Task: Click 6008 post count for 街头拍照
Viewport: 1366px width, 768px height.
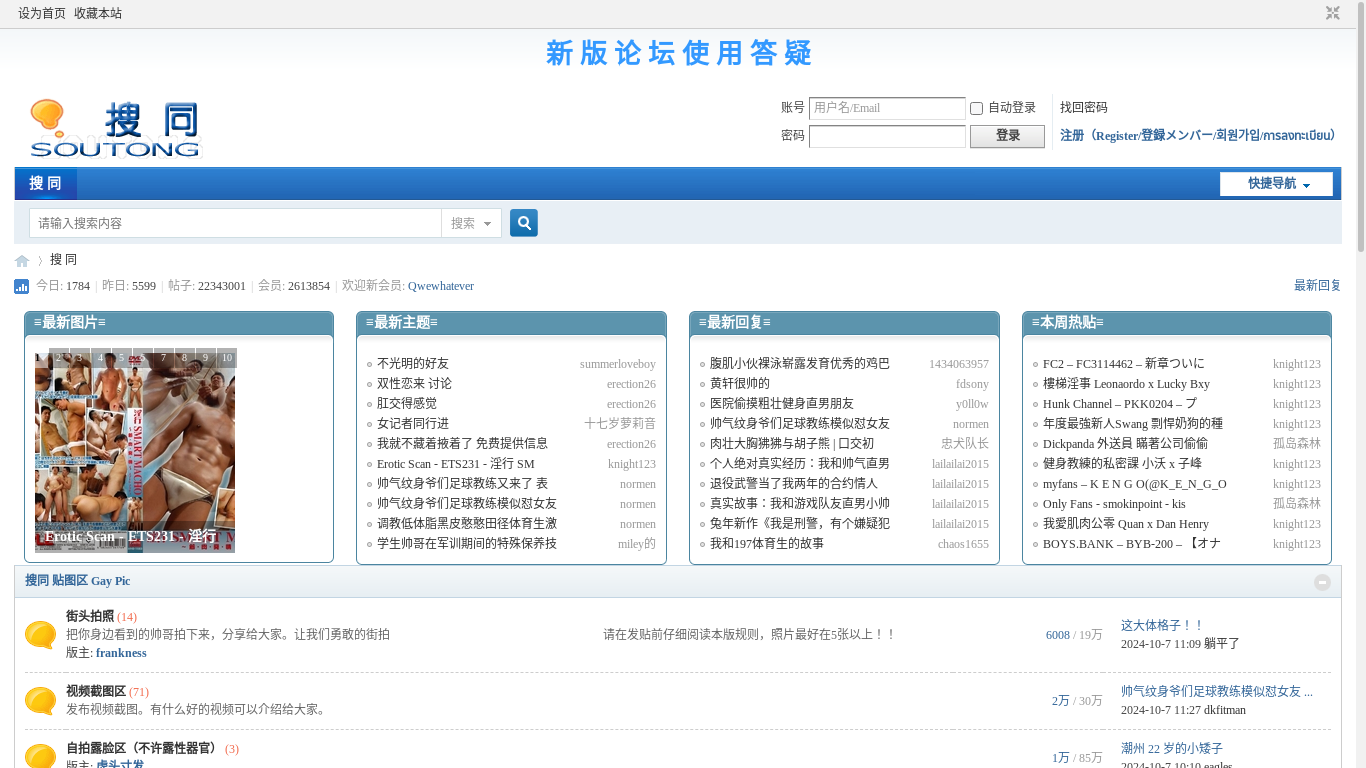Action: (1058, 635)
